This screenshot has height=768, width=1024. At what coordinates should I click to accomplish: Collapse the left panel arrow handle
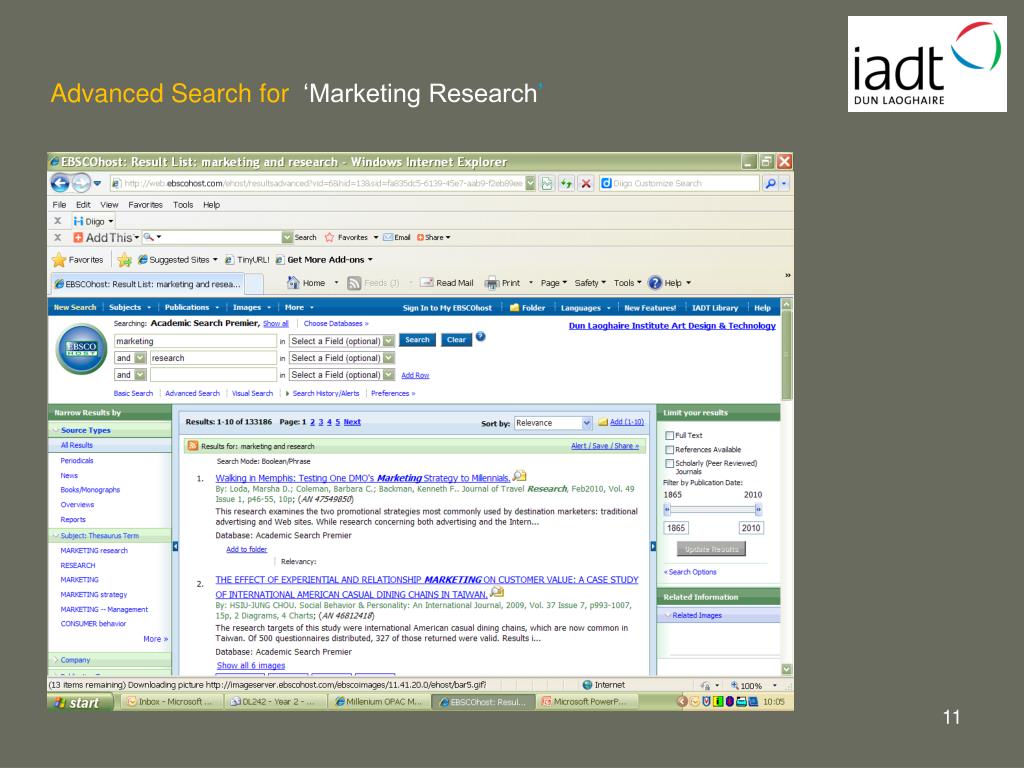pos(175,546)
